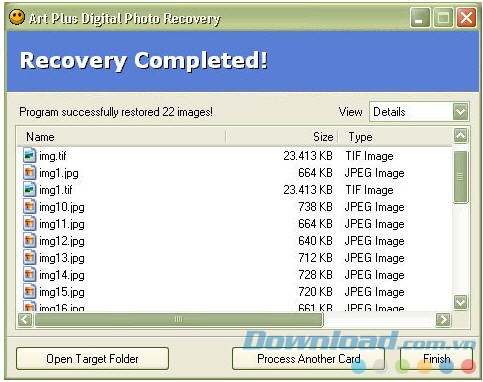Click the TIF file icon next to img1.tif
Screen dimensions: 483x382
pyautogui.click(x=29, y=190)
